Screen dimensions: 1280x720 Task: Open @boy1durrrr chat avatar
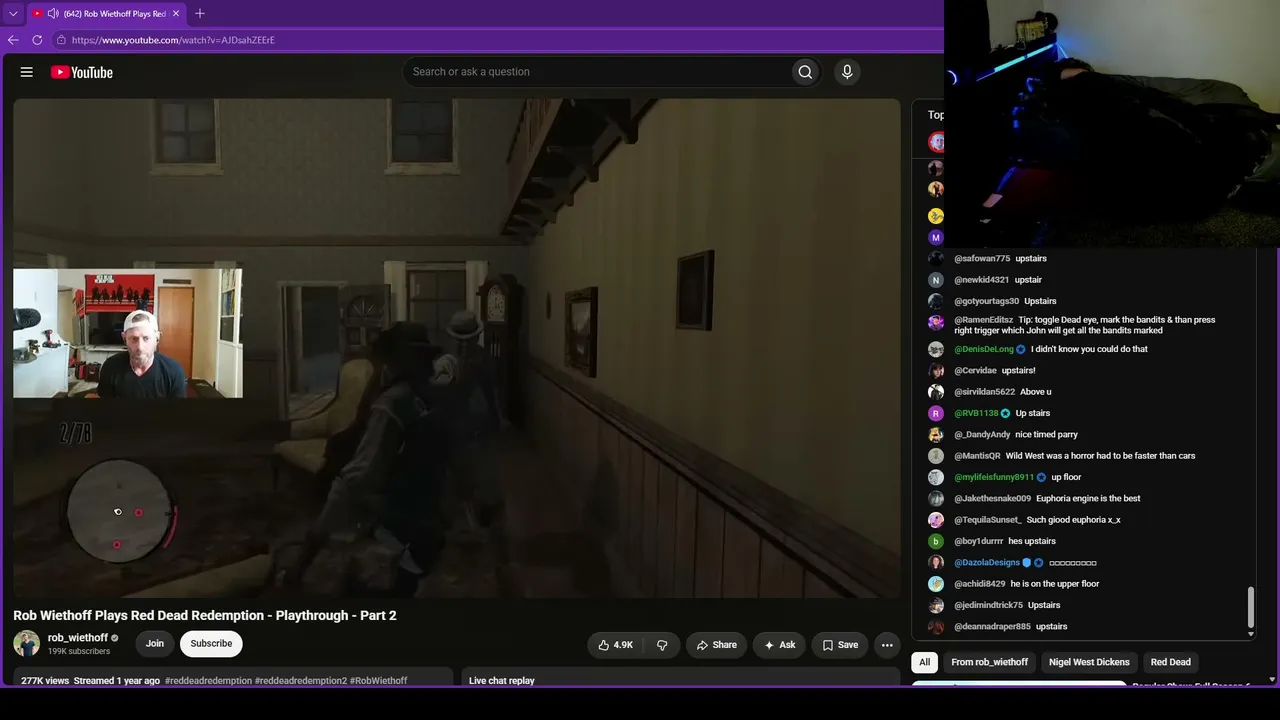pyautogui.click(x=936, y=541)
